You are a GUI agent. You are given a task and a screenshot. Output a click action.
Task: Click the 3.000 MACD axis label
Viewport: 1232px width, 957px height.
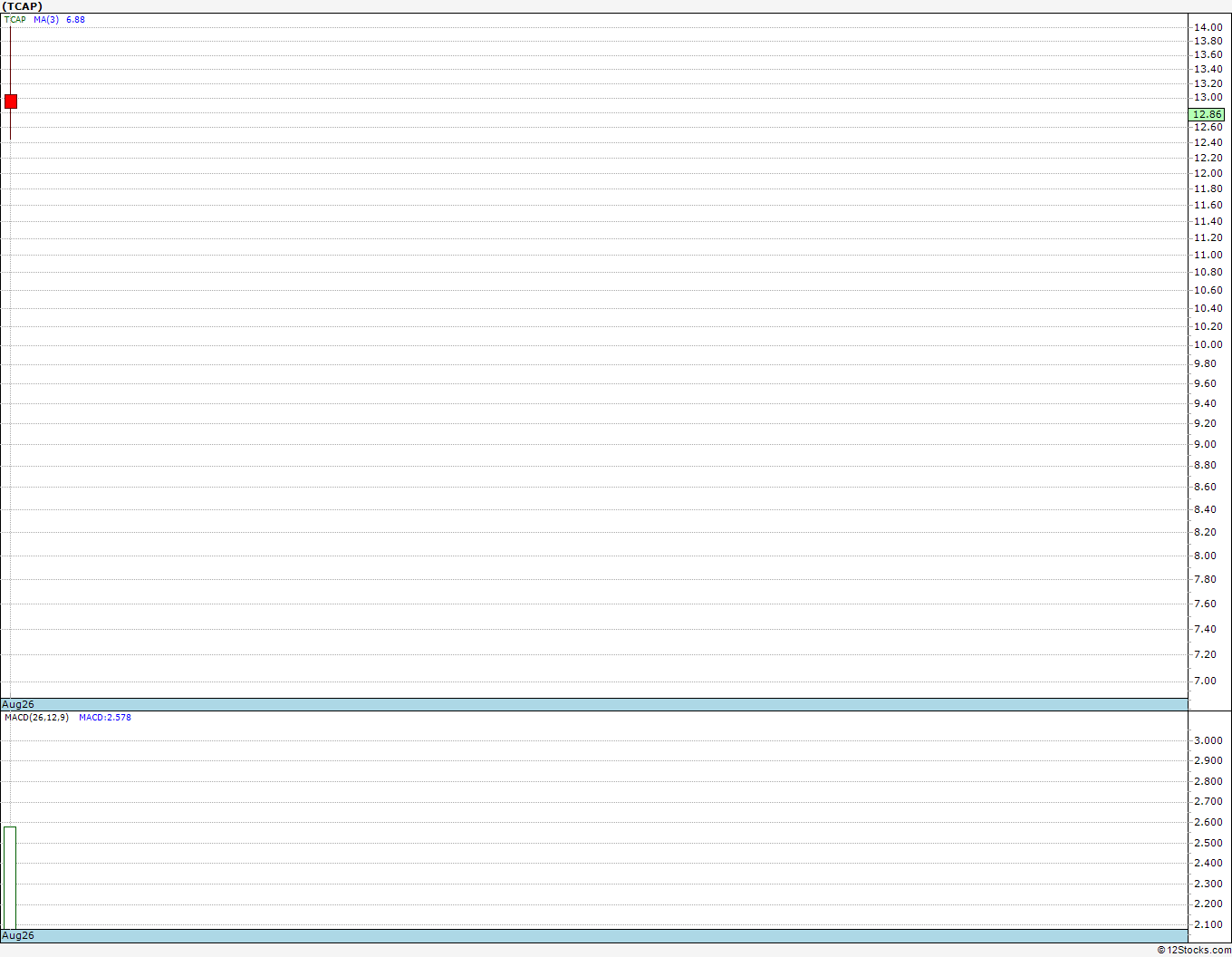point(1208,740)
